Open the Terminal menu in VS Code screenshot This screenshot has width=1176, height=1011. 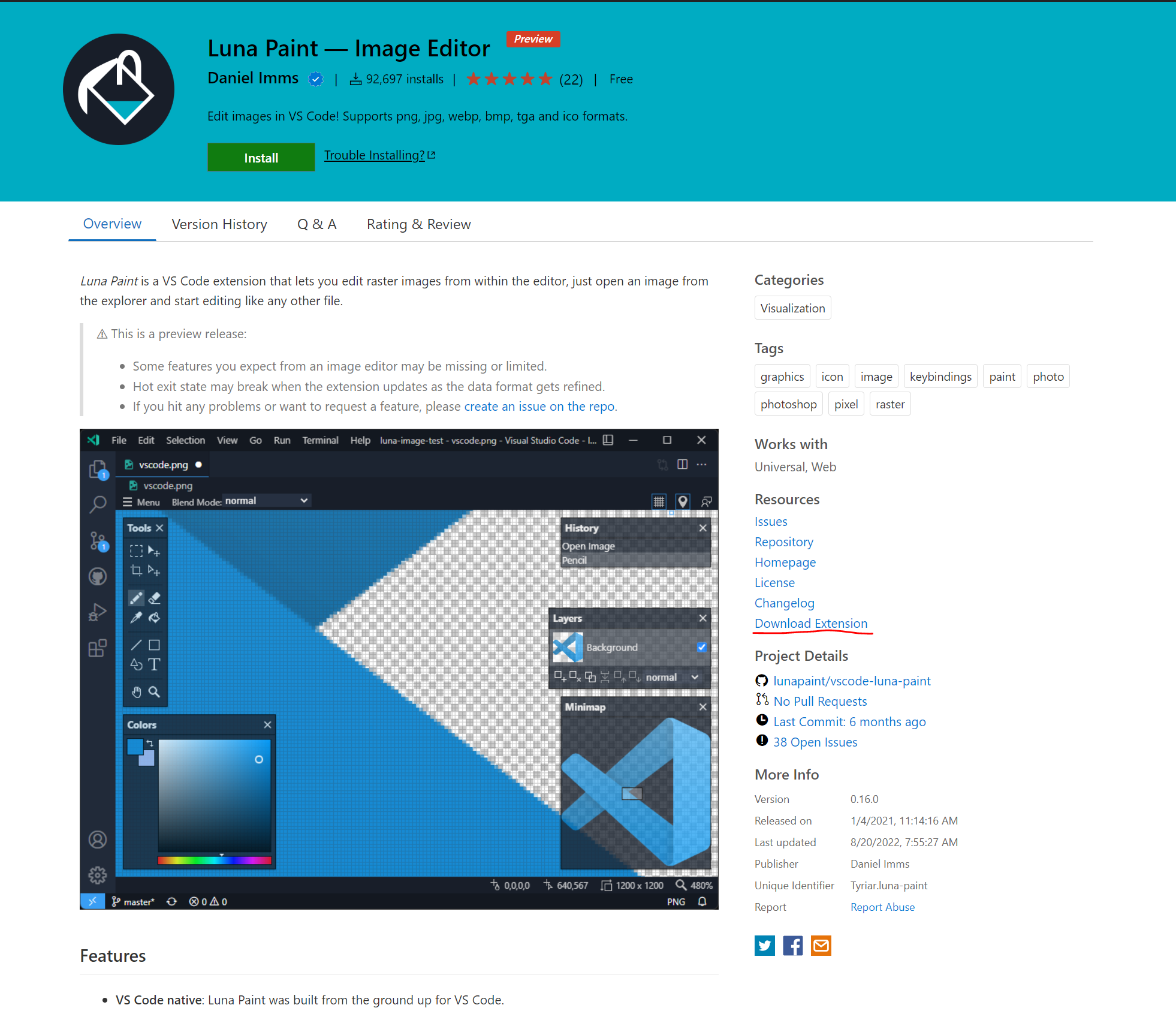point(320,440)
